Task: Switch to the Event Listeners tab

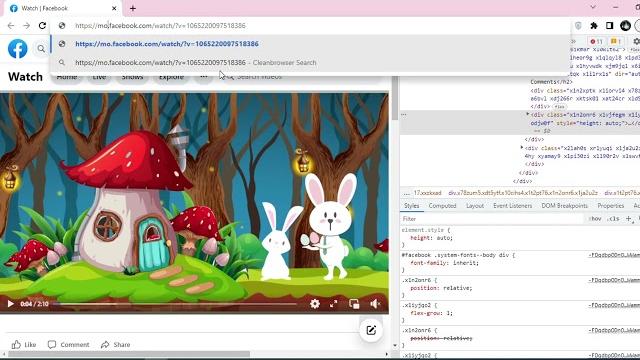Action: [x=512, y=206]
